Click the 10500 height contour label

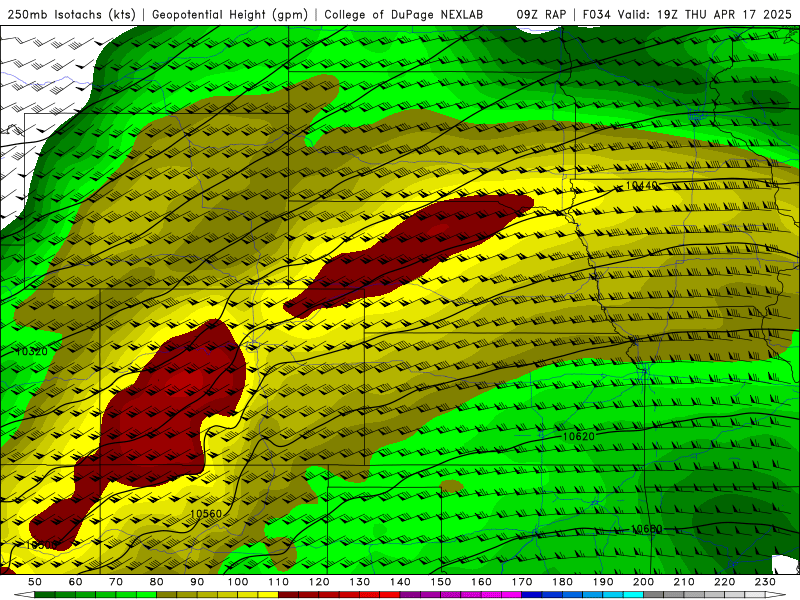coord(41,545)
